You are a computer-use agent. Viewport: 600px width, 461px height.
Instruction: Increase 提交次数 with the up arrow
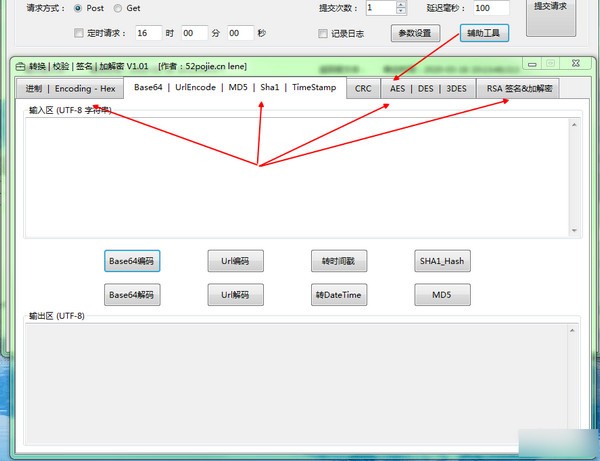pyautogui.click(x=401, y=5)
